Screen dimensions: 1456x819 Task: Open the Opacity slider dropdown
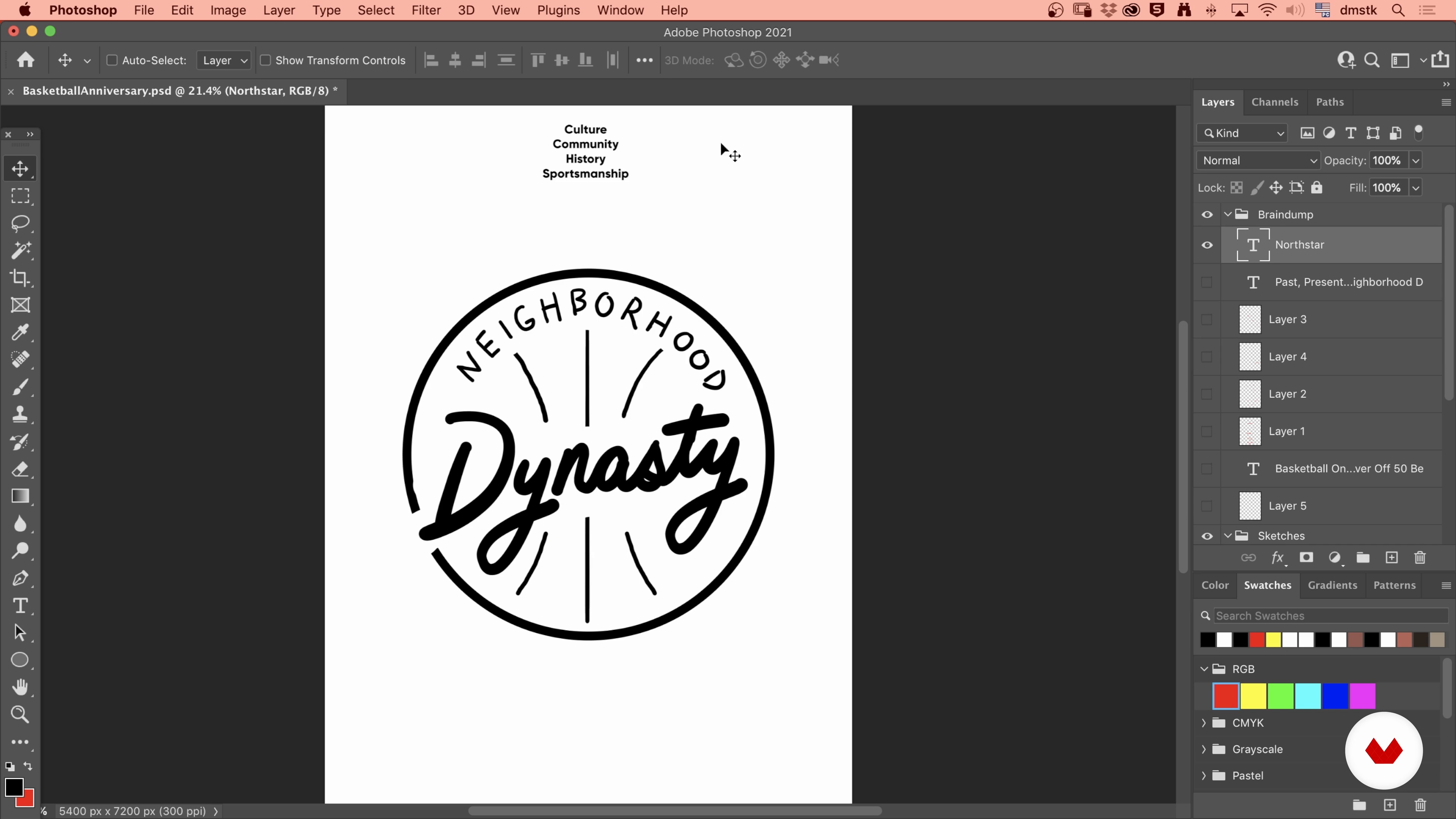point(1416,160)
